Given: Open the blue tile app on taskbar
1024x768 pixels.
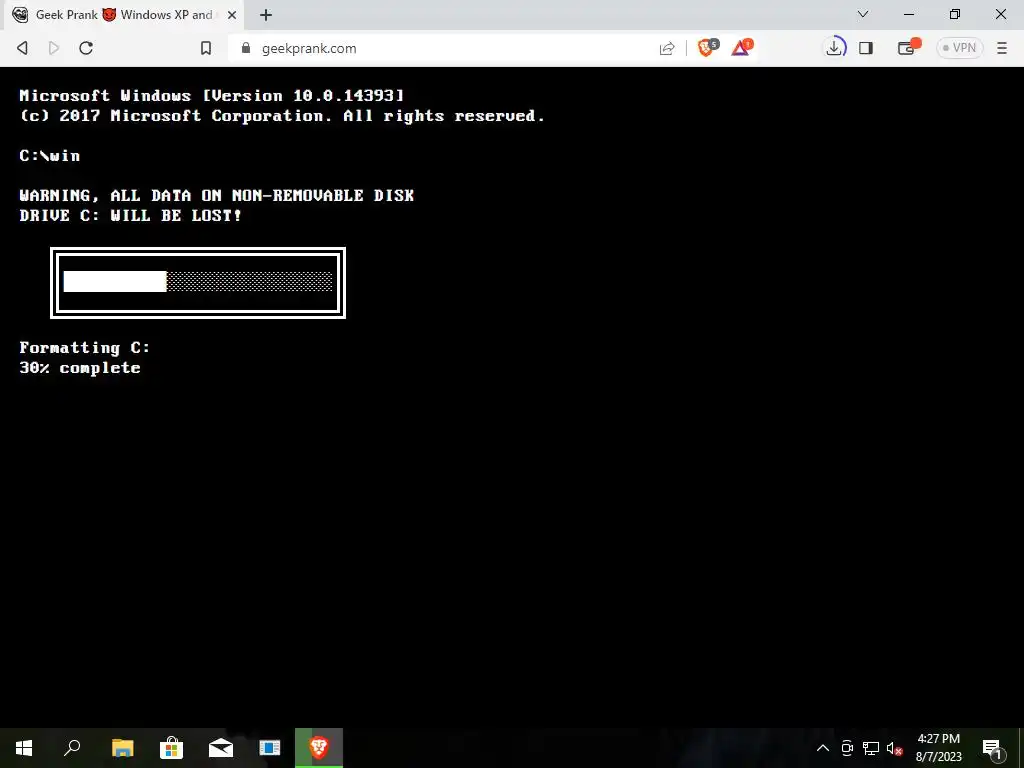Looking at the screenshot, I should click(270, 748).
